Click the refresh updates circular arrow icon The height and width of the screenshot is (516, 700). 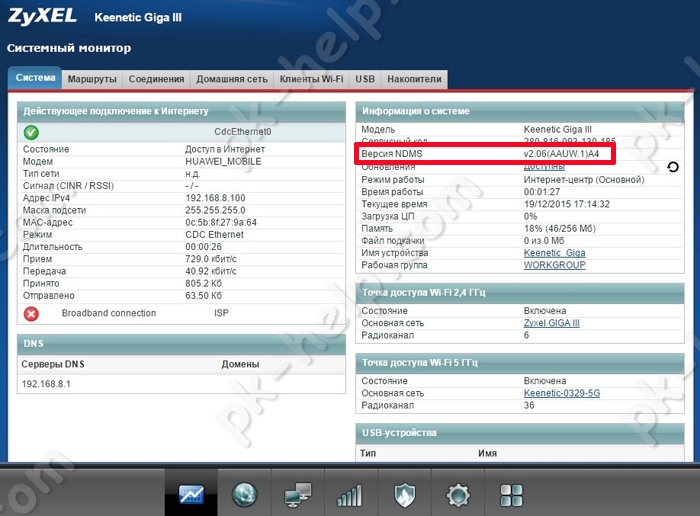pos(673,167)
